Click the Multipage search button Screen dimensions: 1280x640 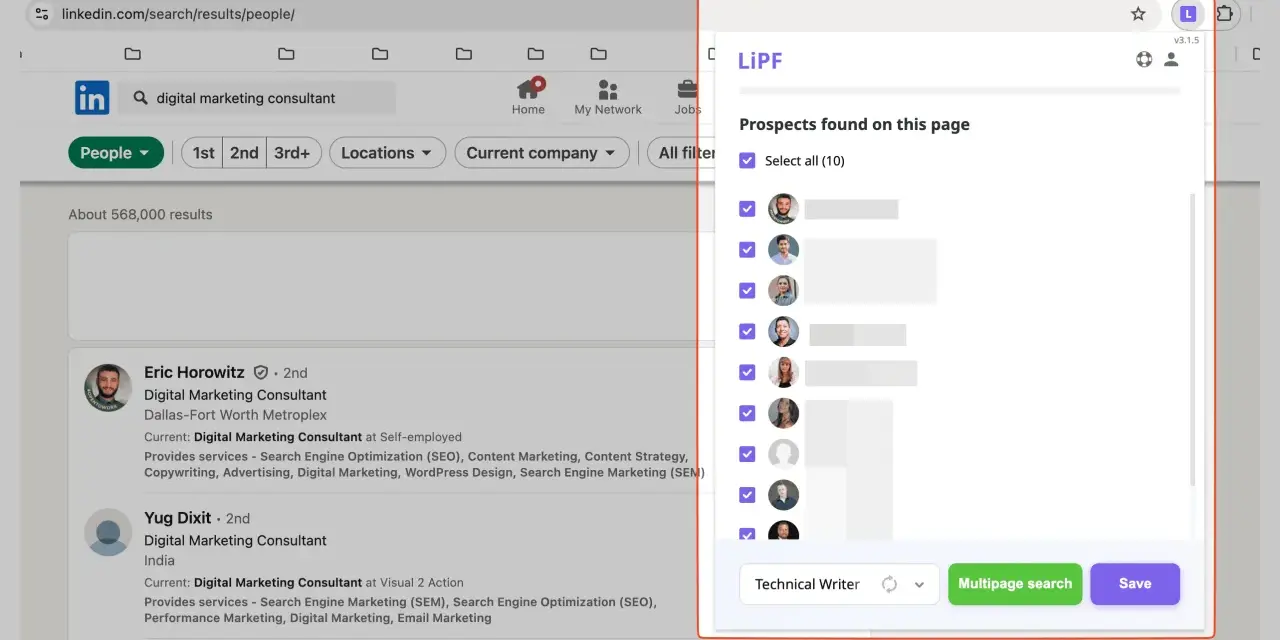[x=1015, y=584]
